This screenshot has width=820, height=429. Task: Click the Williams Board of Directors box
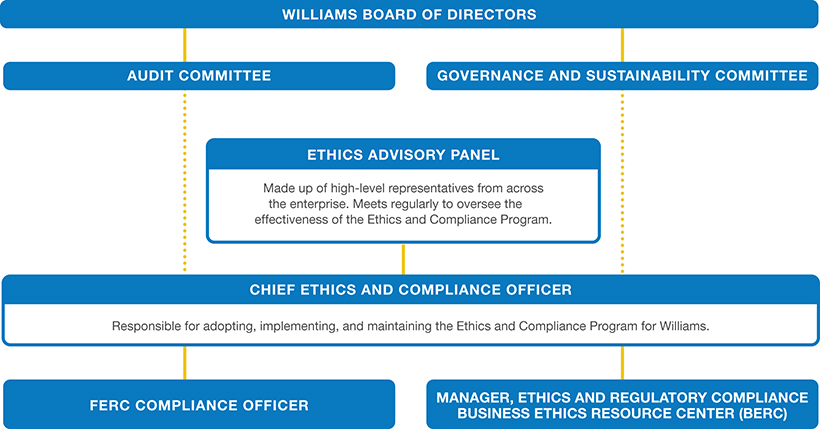click(409, 14)
